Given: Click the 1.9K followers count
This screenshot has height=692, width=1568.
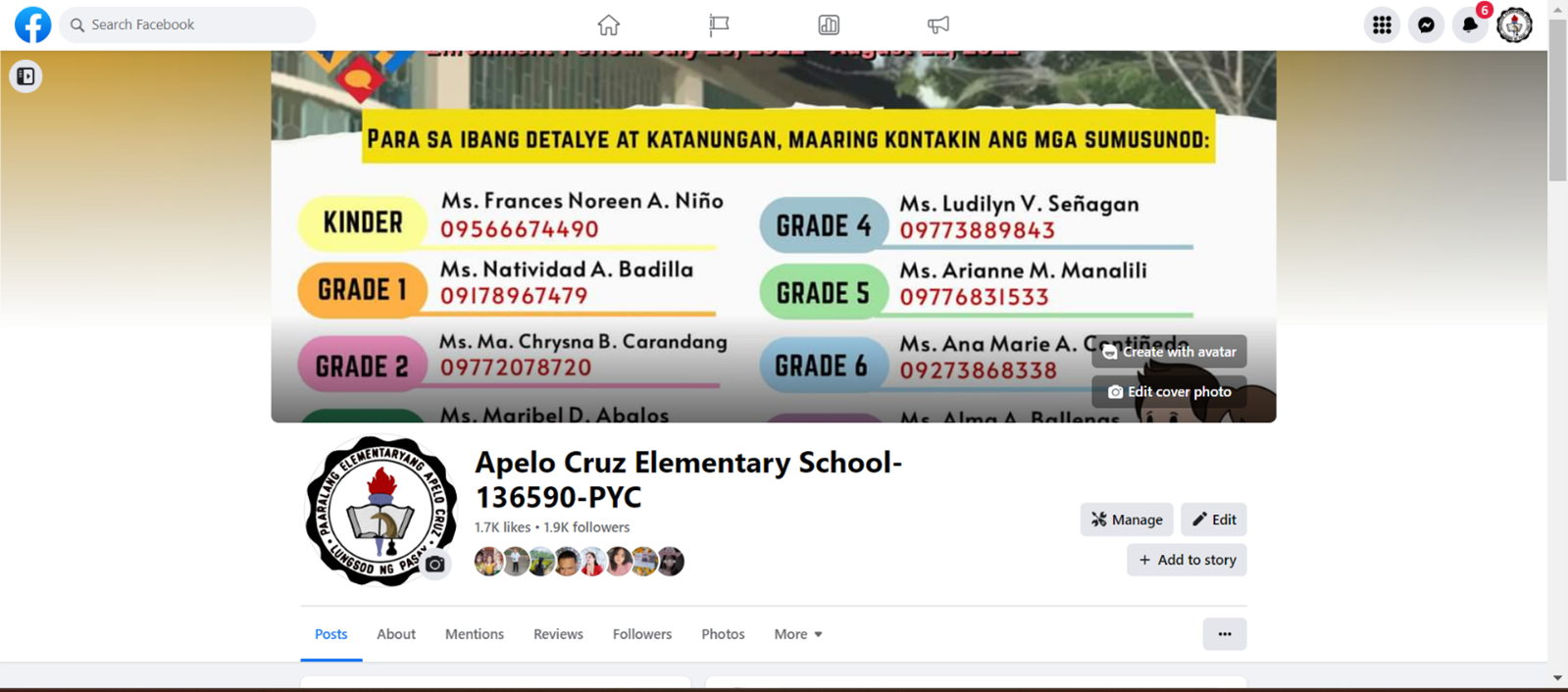Looking at the screenshot, I should [586, 527].
